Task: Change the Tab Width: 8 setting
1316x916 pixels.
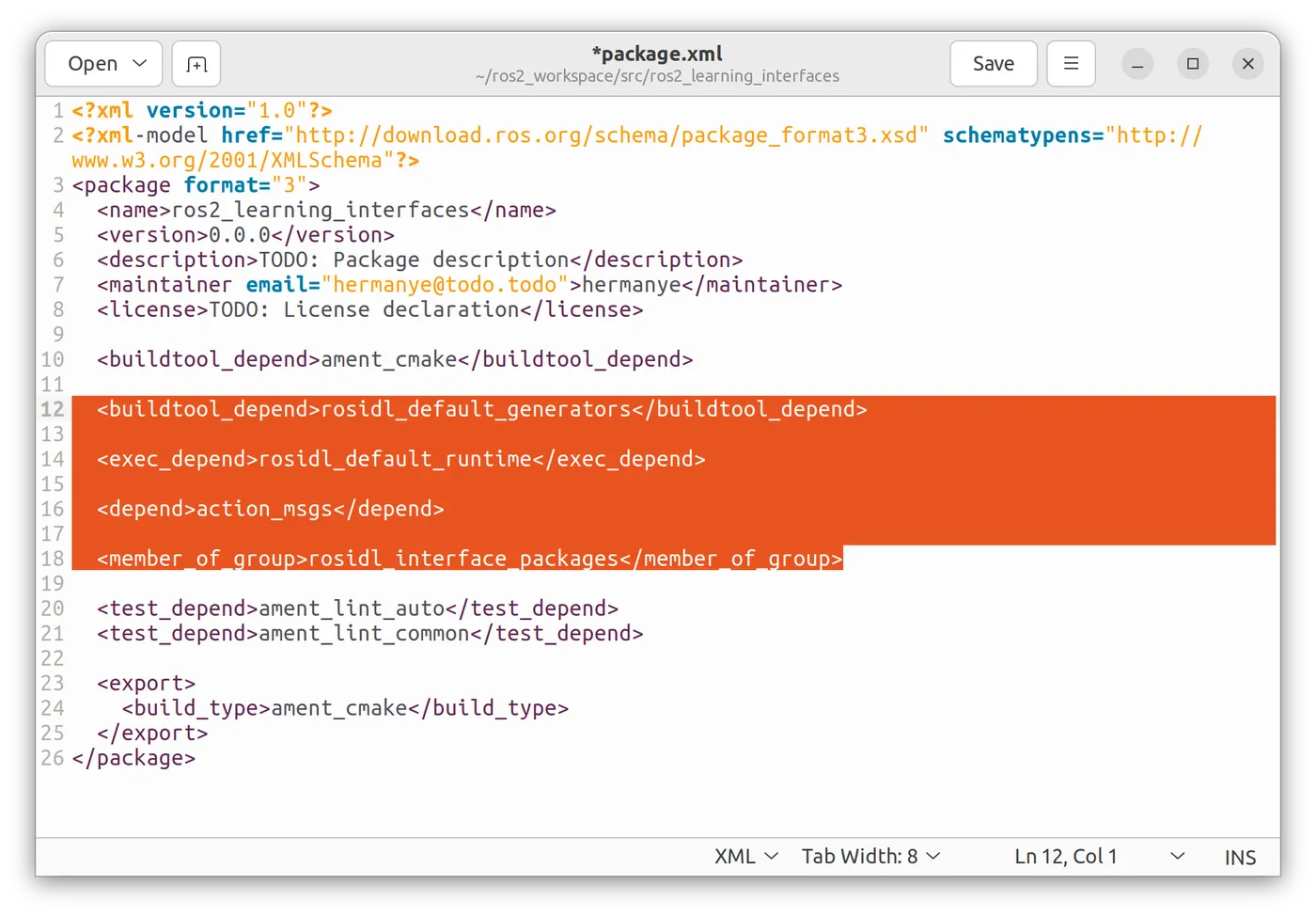Action: [870, 857]
